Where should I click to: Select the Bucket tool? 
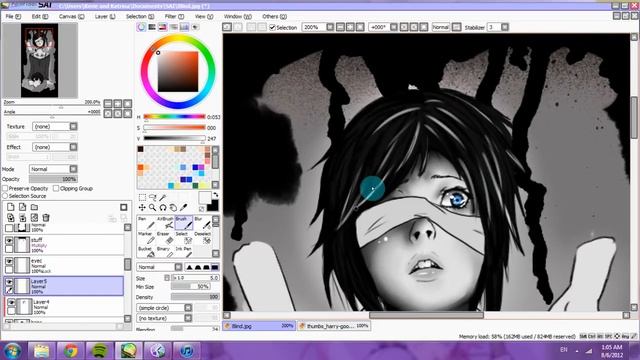(146, 251)
